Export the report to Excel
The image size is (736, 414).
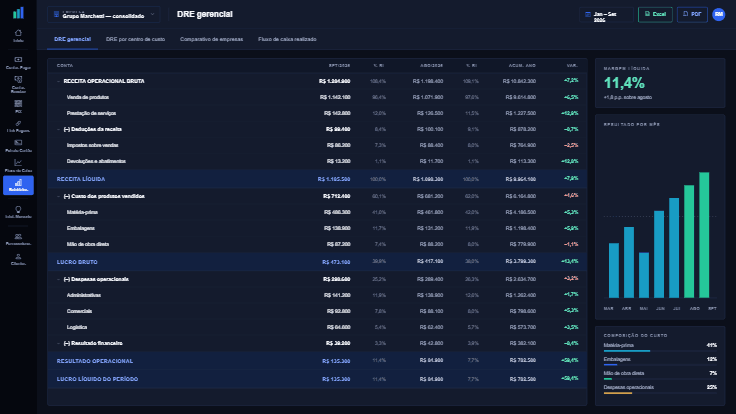[x=655, y=15]
